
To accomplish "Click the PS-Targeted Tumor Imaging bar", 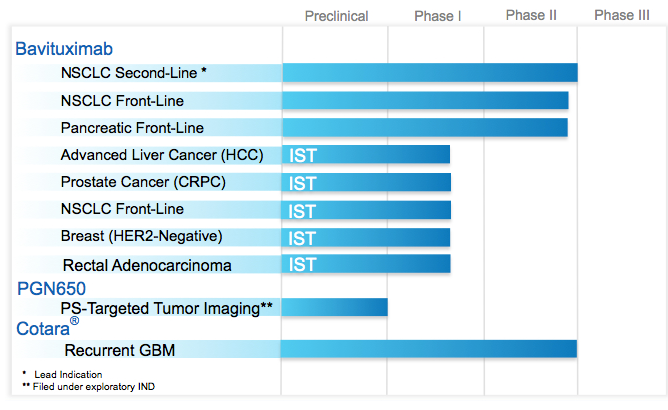I will [x=334, y=307].
